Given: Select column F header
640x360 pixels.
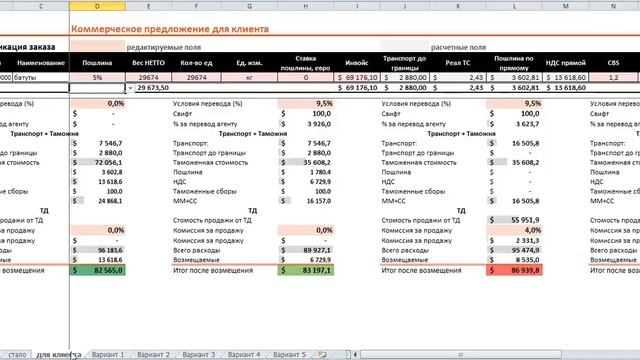Looking at the screenshot, I should 196,6.
